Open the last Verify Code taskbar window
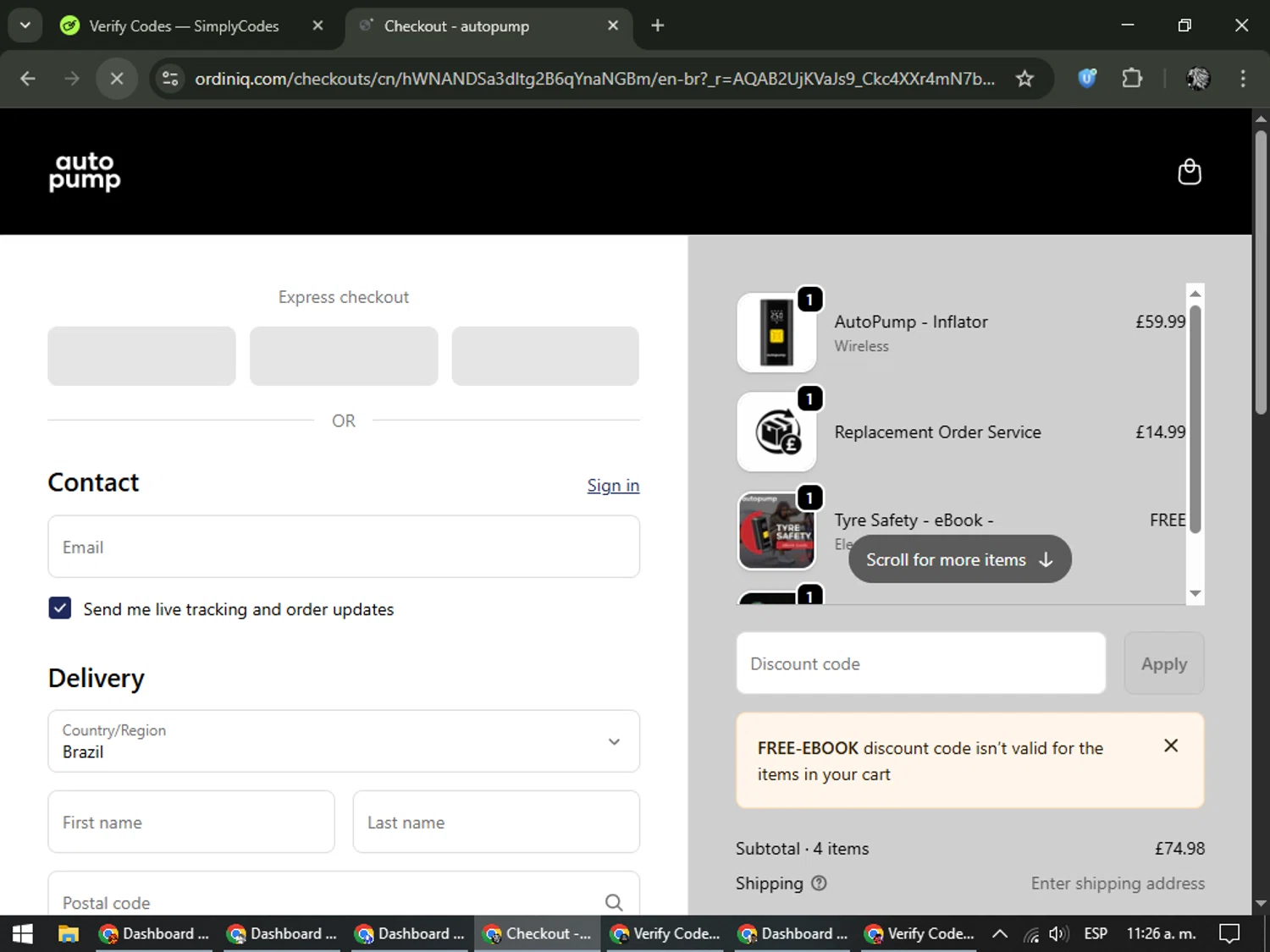Screen dimensions: 1270x952 (x=920, y=933)
